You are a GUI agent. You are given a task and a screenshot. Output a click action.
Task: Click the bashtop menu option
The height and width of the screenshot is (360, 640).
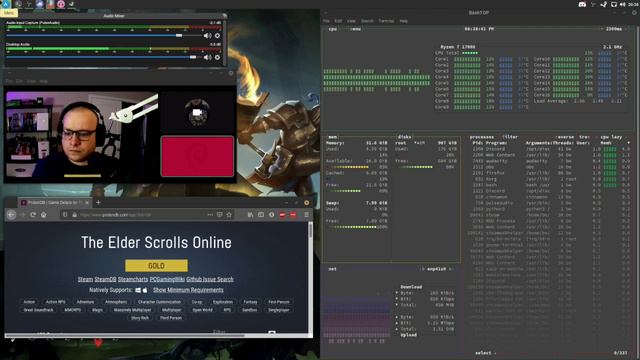356,29
